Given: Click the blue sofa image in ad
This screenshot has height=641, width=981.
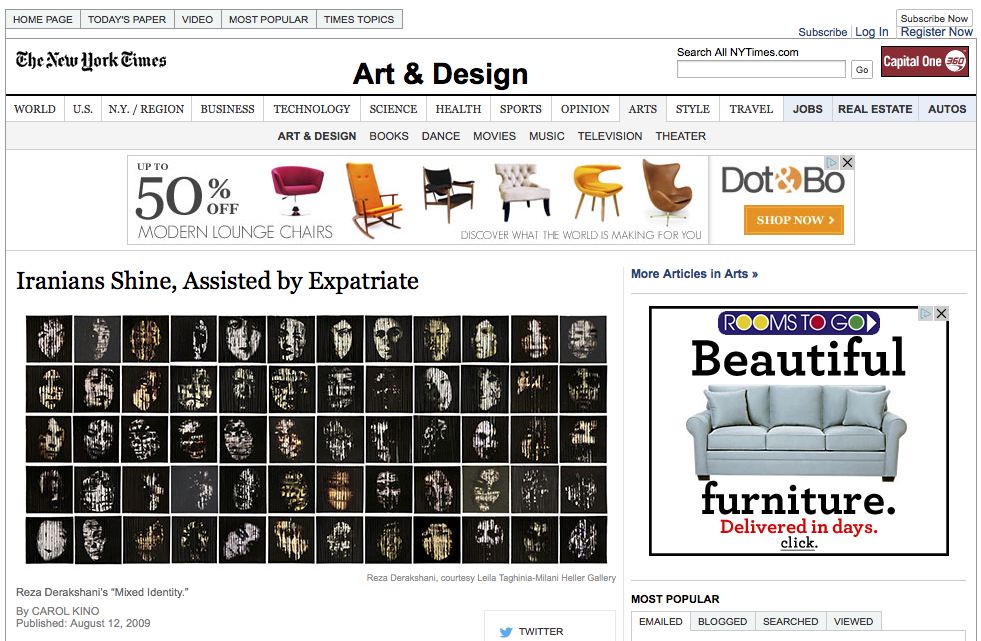Looking at the screenshot, I should click(796, 432).
